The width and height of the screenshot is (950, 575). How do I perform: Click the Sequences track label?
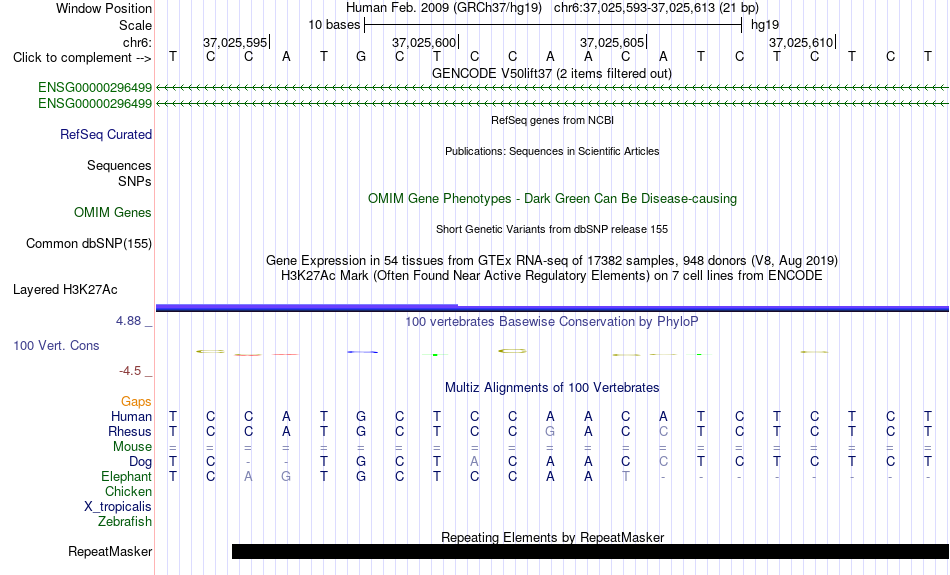119,165
